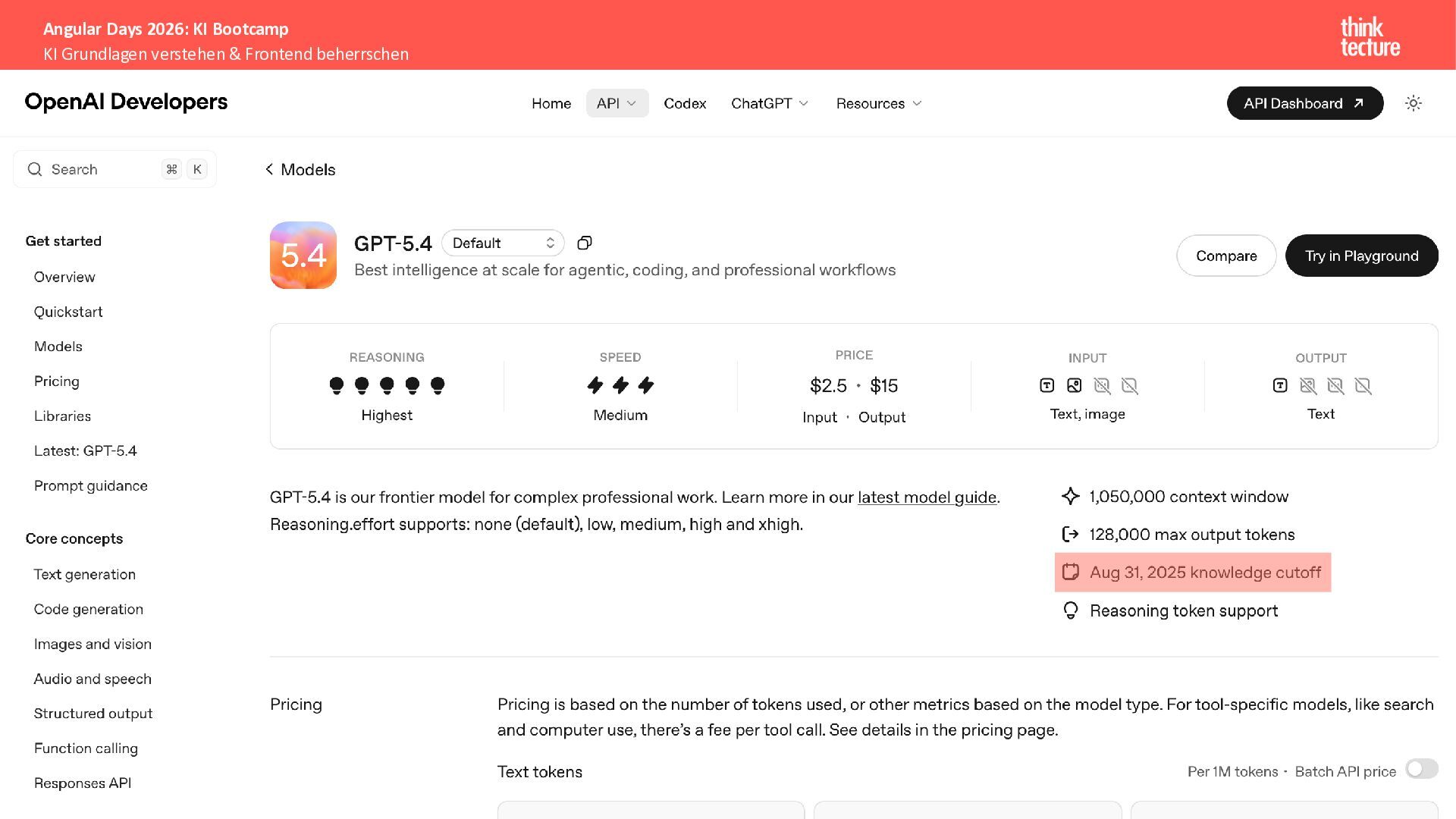Expand the Resources navigation dropdown

point(879,103)
